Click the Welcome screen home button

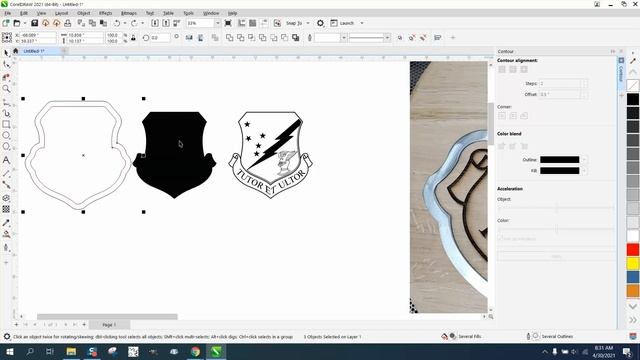[16, 51]
